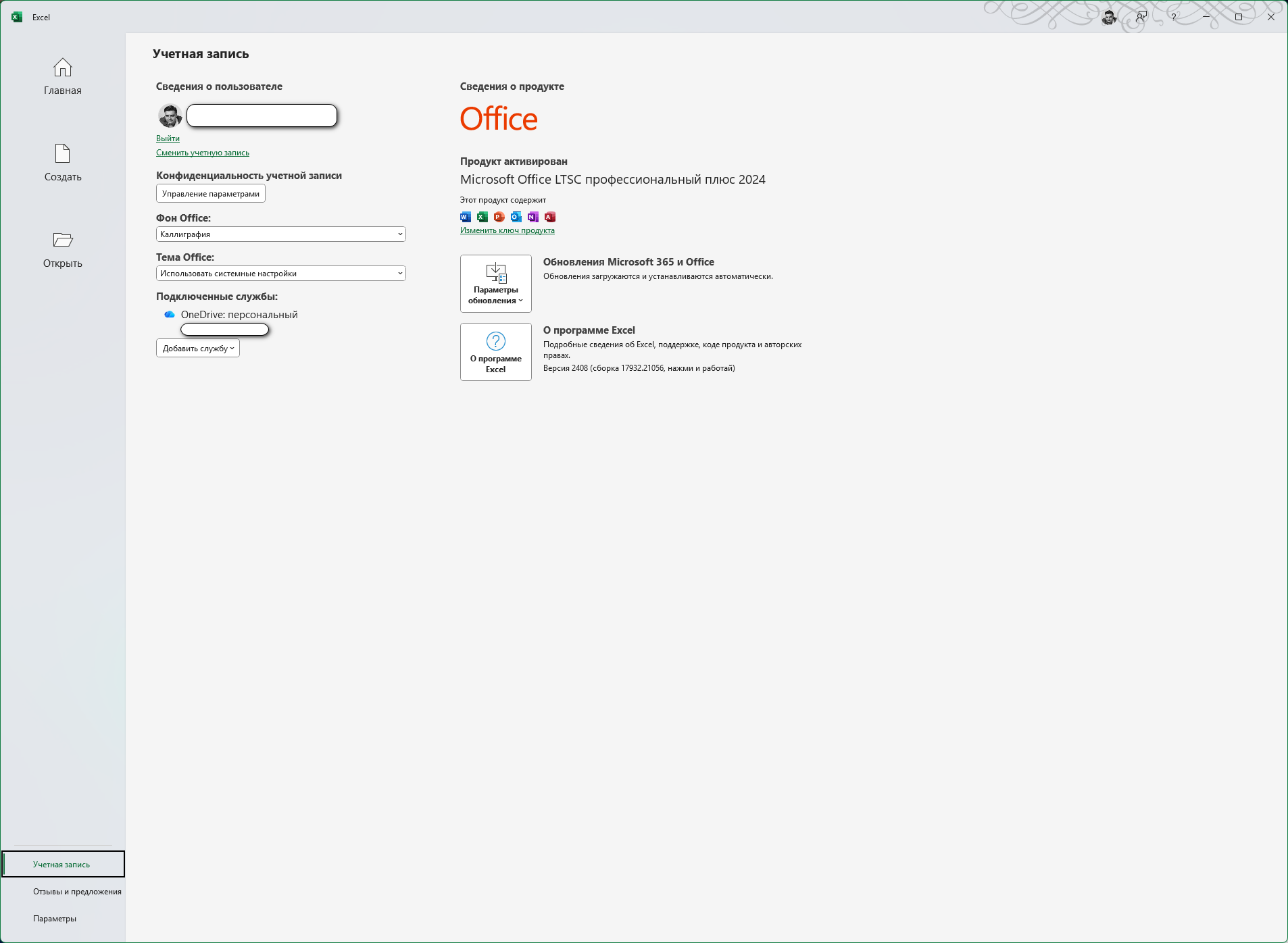The width and height of the screenshot is (1288, 943).
Task: Click 'Microsoft Office LTSC профессиональный плюс 2024'
Action: click(613, 180)
